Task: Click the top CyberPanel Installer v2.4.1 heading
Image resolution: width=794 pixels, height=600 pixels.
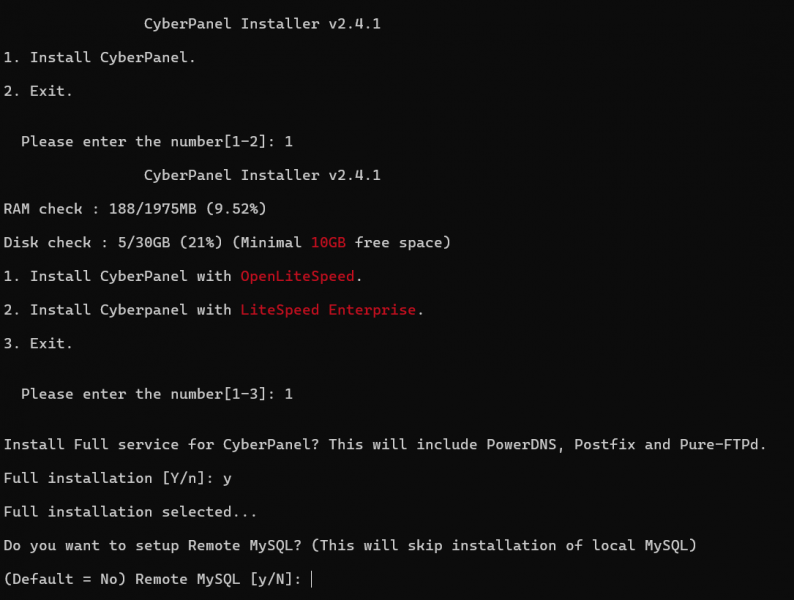Action: [262, 24]
